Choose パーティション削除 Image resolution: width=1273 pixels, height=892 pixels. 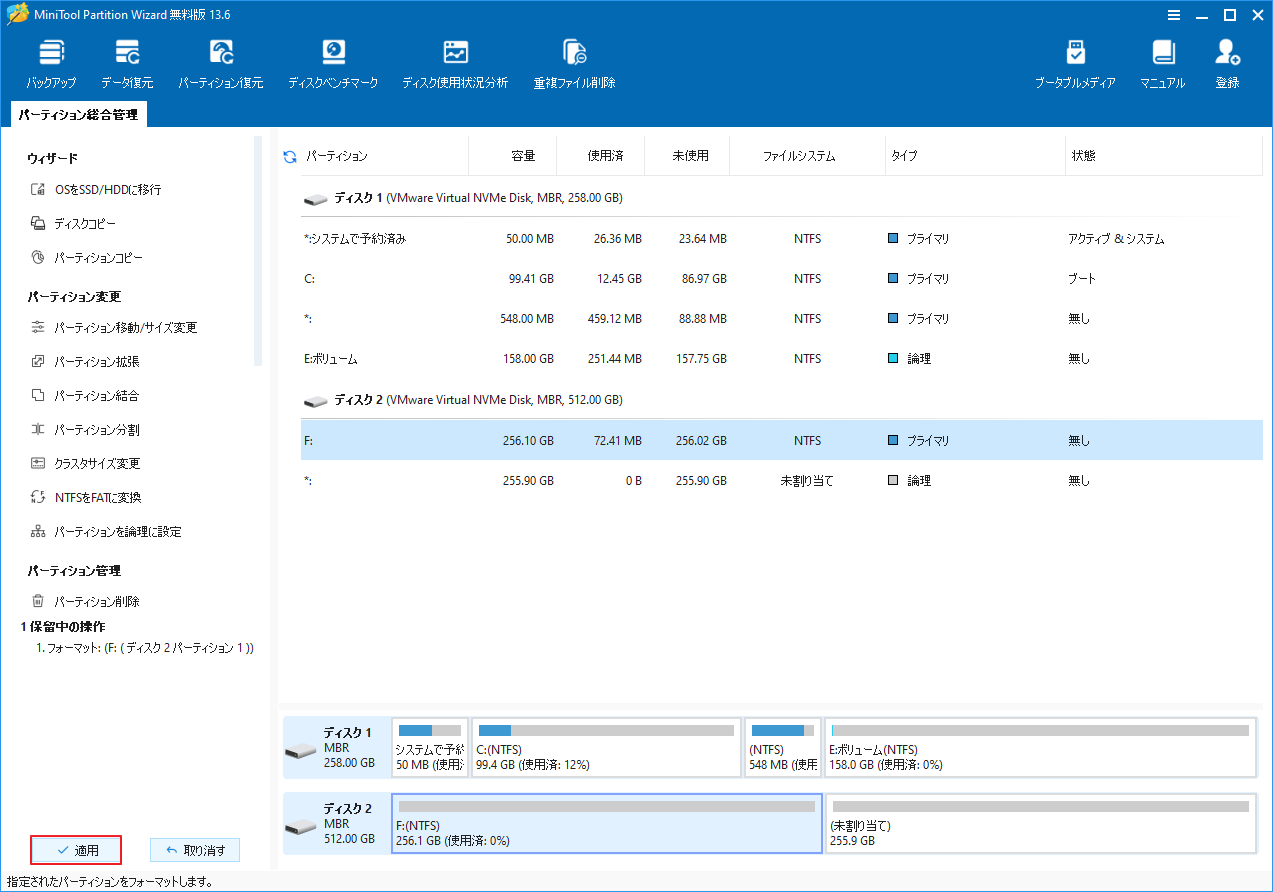[x=85, y=602]
